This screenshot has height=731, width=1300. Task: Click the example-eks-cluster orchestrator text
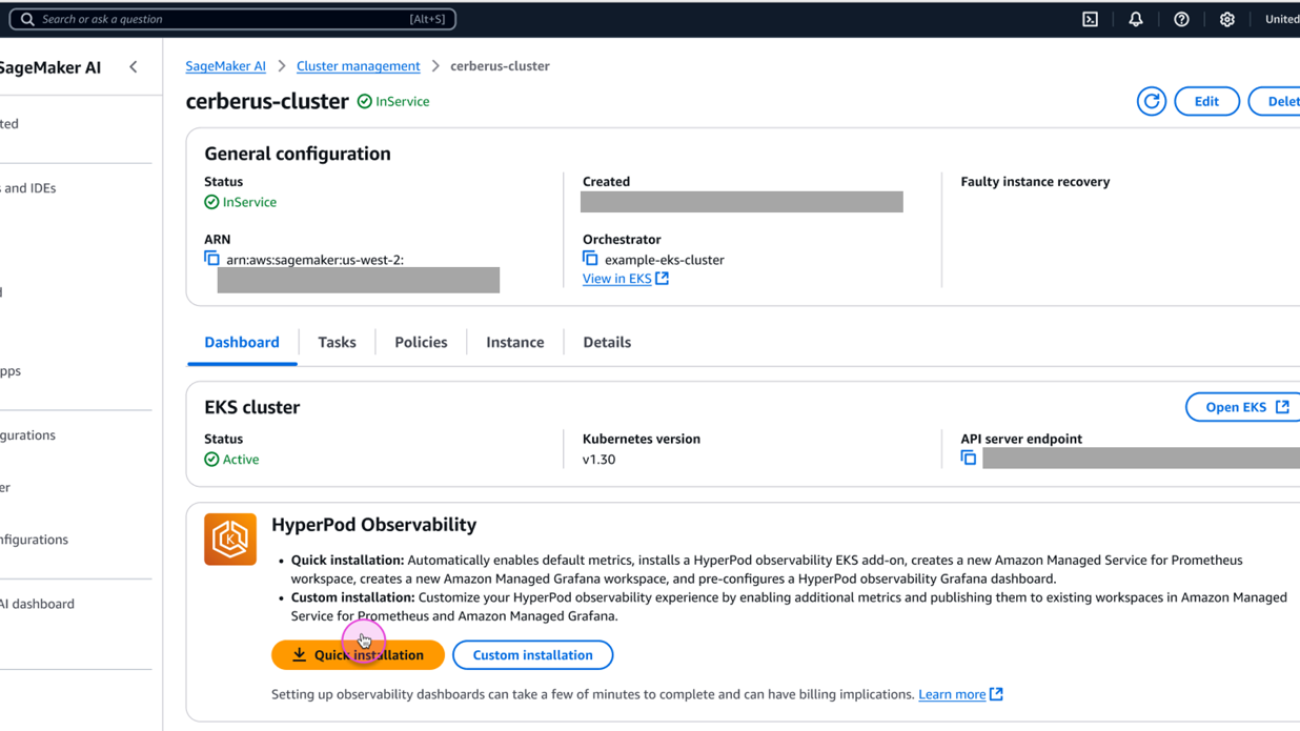(664, 260)
